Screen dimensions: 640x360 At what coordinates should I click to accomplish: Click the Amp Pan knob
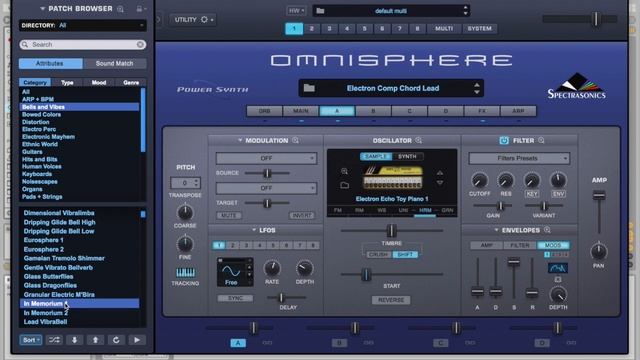(x=598, y=252)
